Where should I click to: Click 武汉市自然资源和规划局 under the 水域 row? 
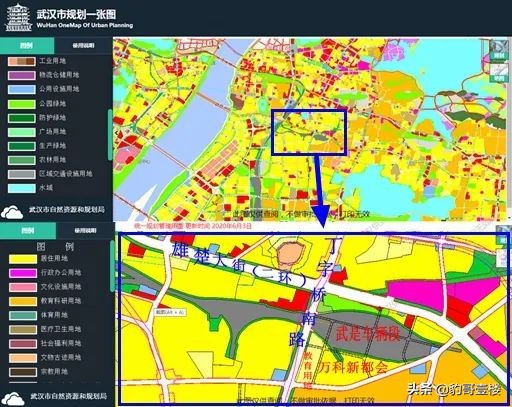(x=67, y=210)
